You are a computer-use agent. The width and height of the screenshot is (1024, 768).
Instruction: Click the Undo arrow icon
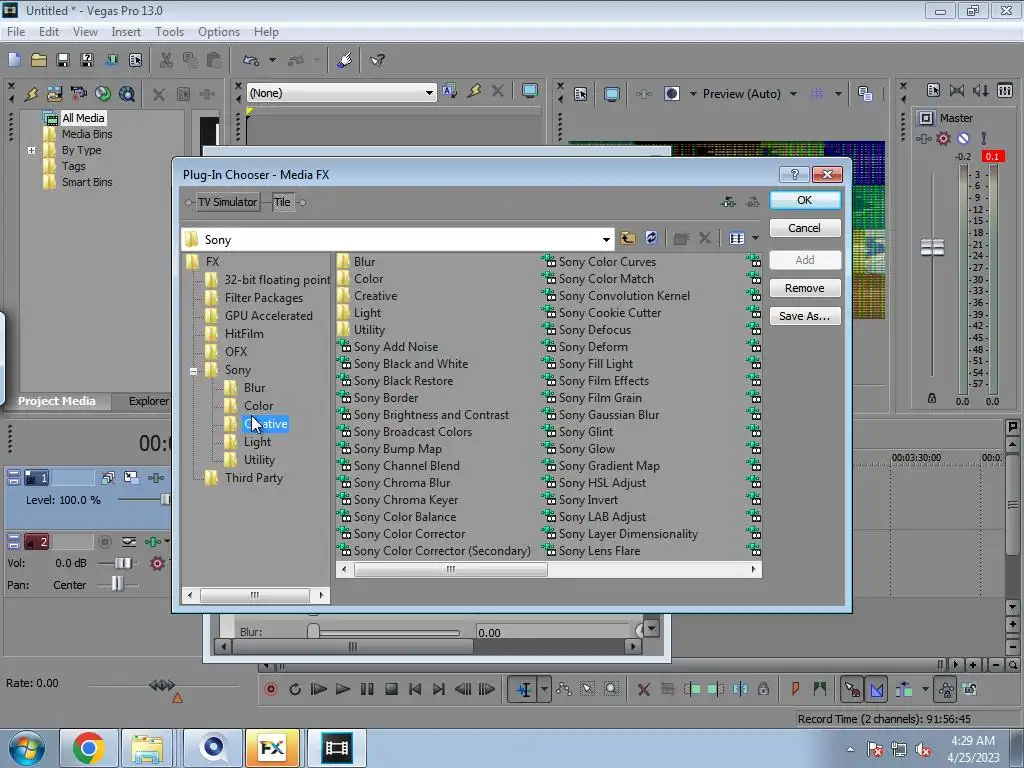(x=251, y=60)
